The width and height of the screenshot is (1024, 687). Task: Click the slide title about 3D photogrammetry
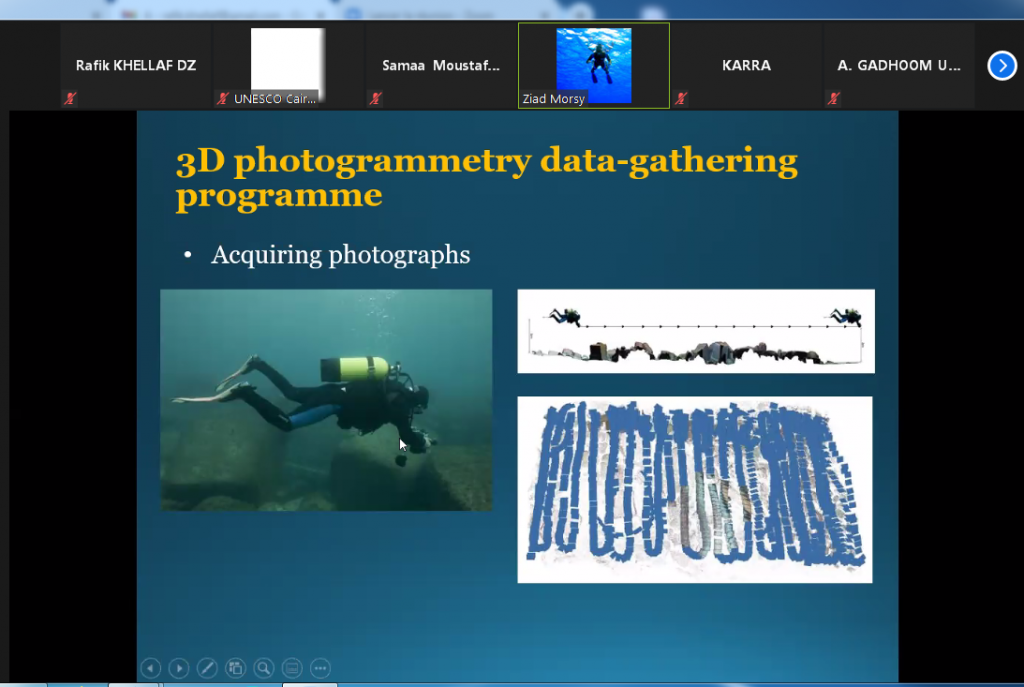coord(486,177)
